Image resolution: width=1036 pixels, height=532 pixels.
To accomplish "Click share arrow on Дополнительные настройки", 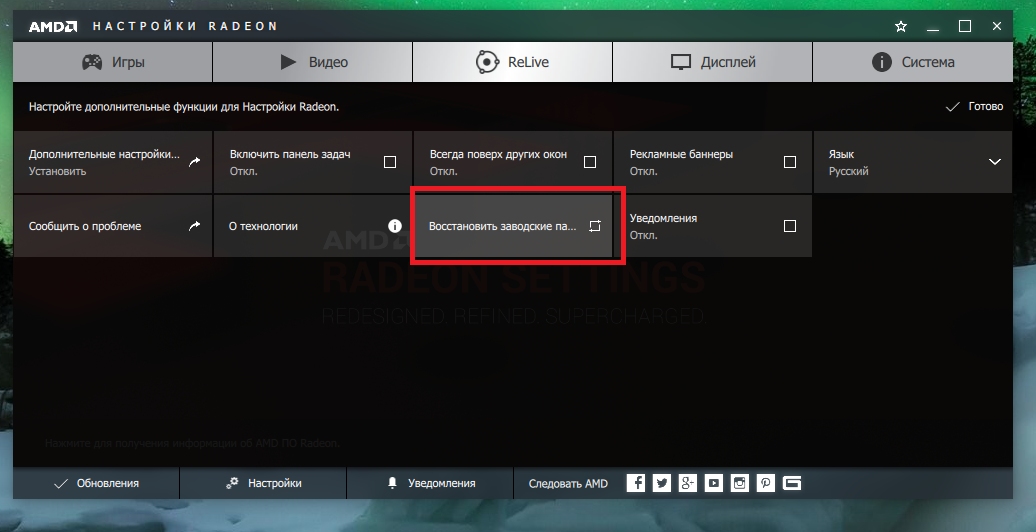I will coord(194,162).
